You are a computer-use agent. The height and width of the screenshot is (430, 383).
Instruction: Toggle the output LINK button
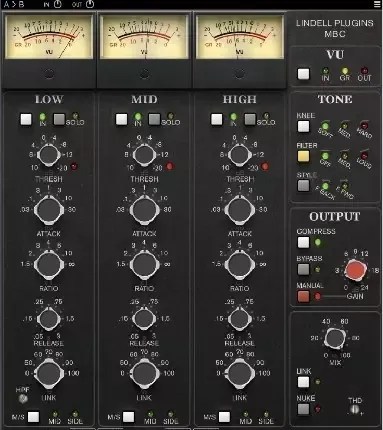click(x=303, y=382)
